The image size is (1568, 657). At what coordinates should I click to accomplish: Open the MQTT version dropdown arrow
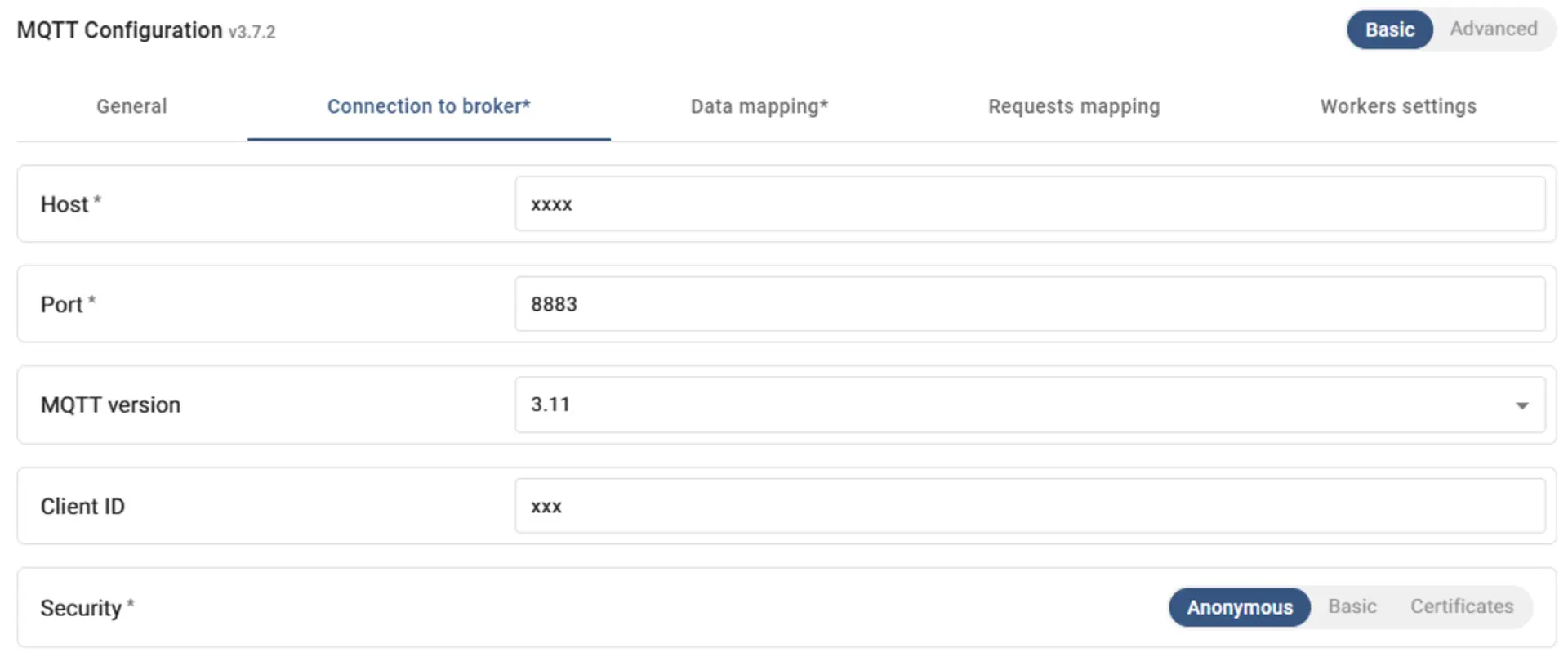pyautogui.click(x=1521, y=404)
